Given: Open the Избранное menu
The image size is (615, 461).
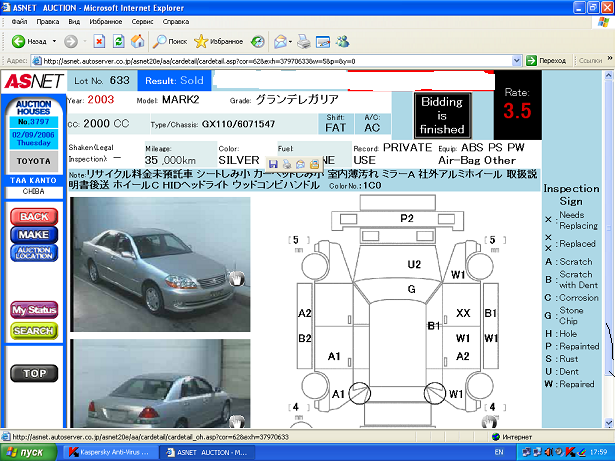Looking at the screenshot, I should click(x=106, y=22).
